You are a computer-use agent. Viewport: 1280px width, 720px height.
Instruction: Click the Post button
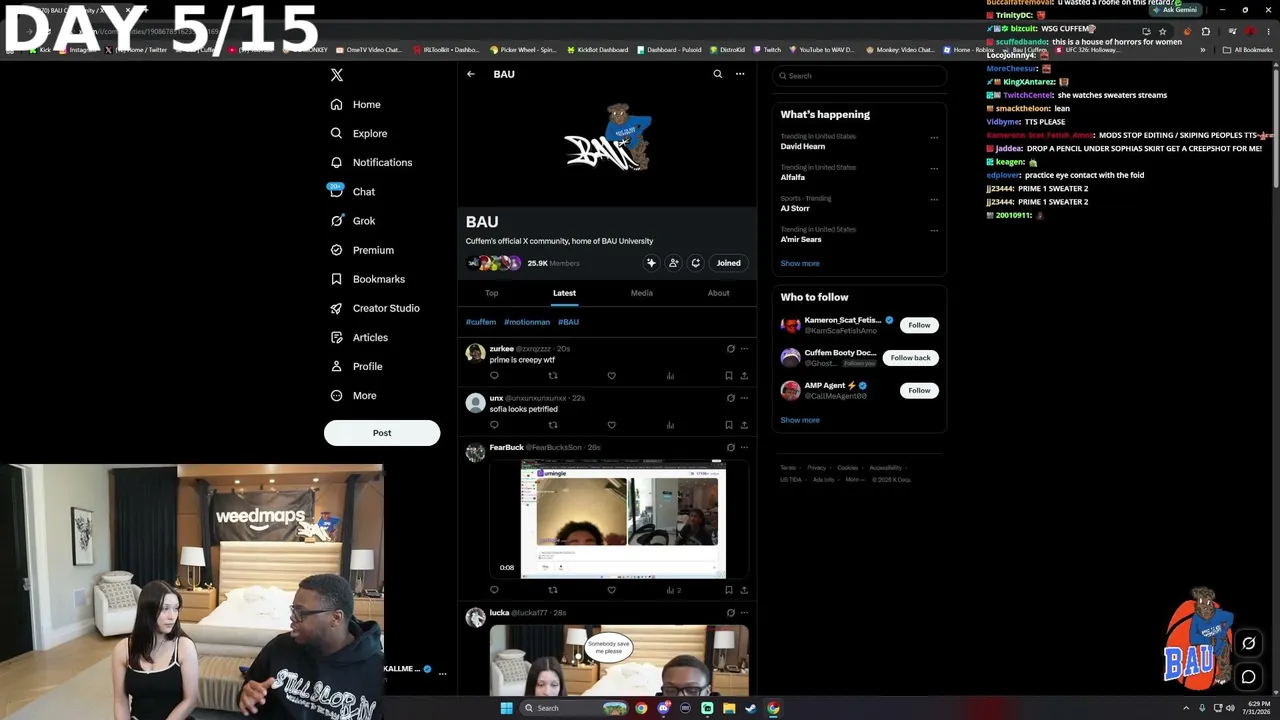point(382,433)
